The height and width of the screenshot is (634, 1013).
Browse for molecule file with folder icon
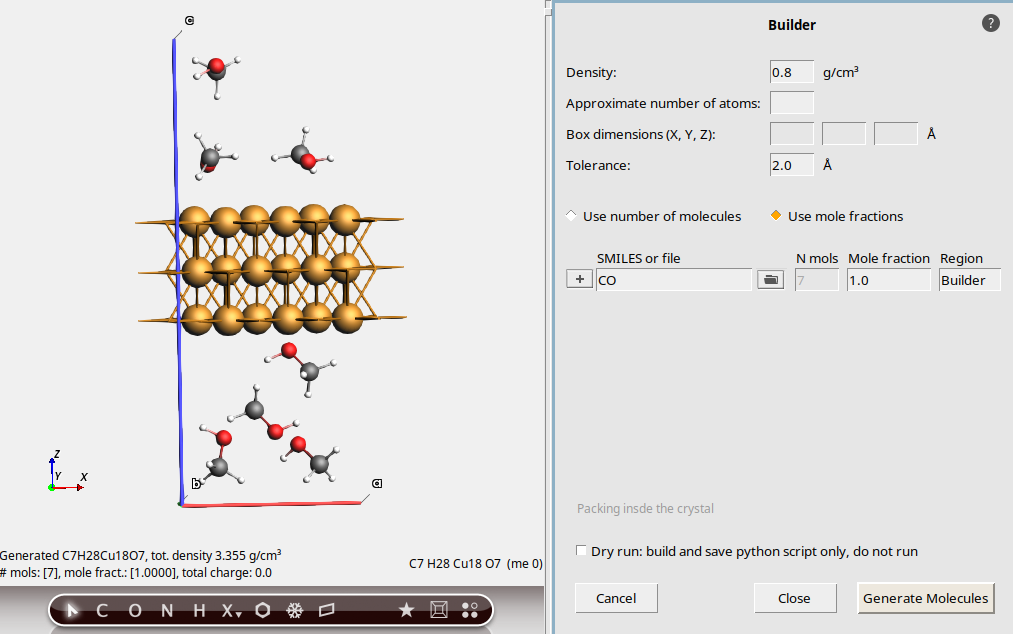tap(770, 280)
